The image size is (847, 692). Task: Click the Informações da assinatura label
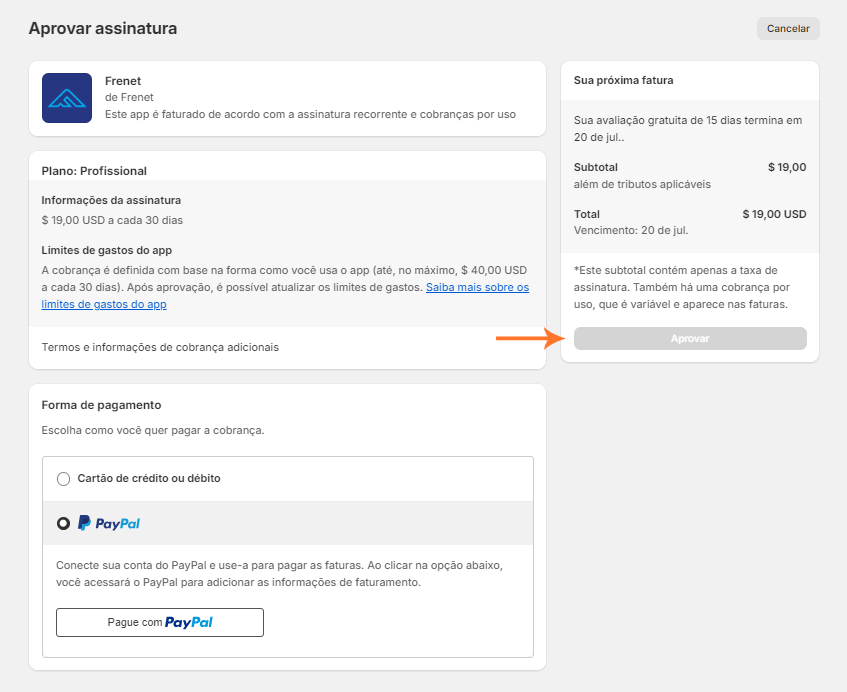(x=111, y=200)
